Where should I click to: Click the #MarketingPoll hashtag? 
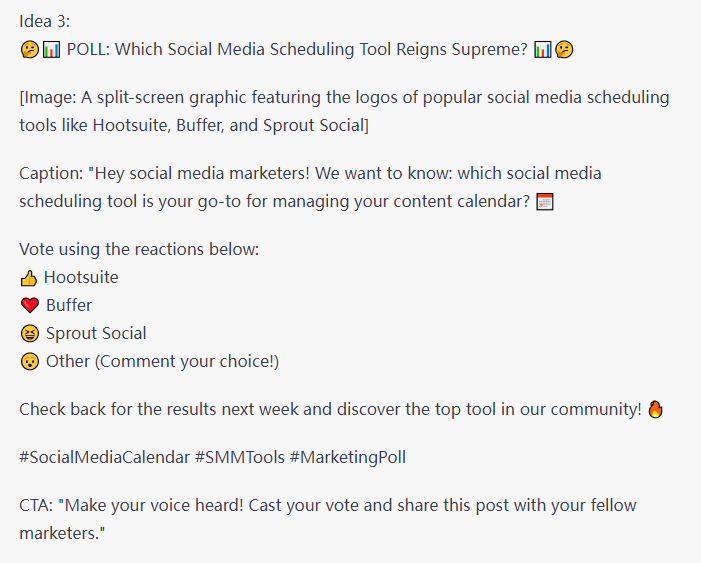pyautogui.click(x=348, y=457)
